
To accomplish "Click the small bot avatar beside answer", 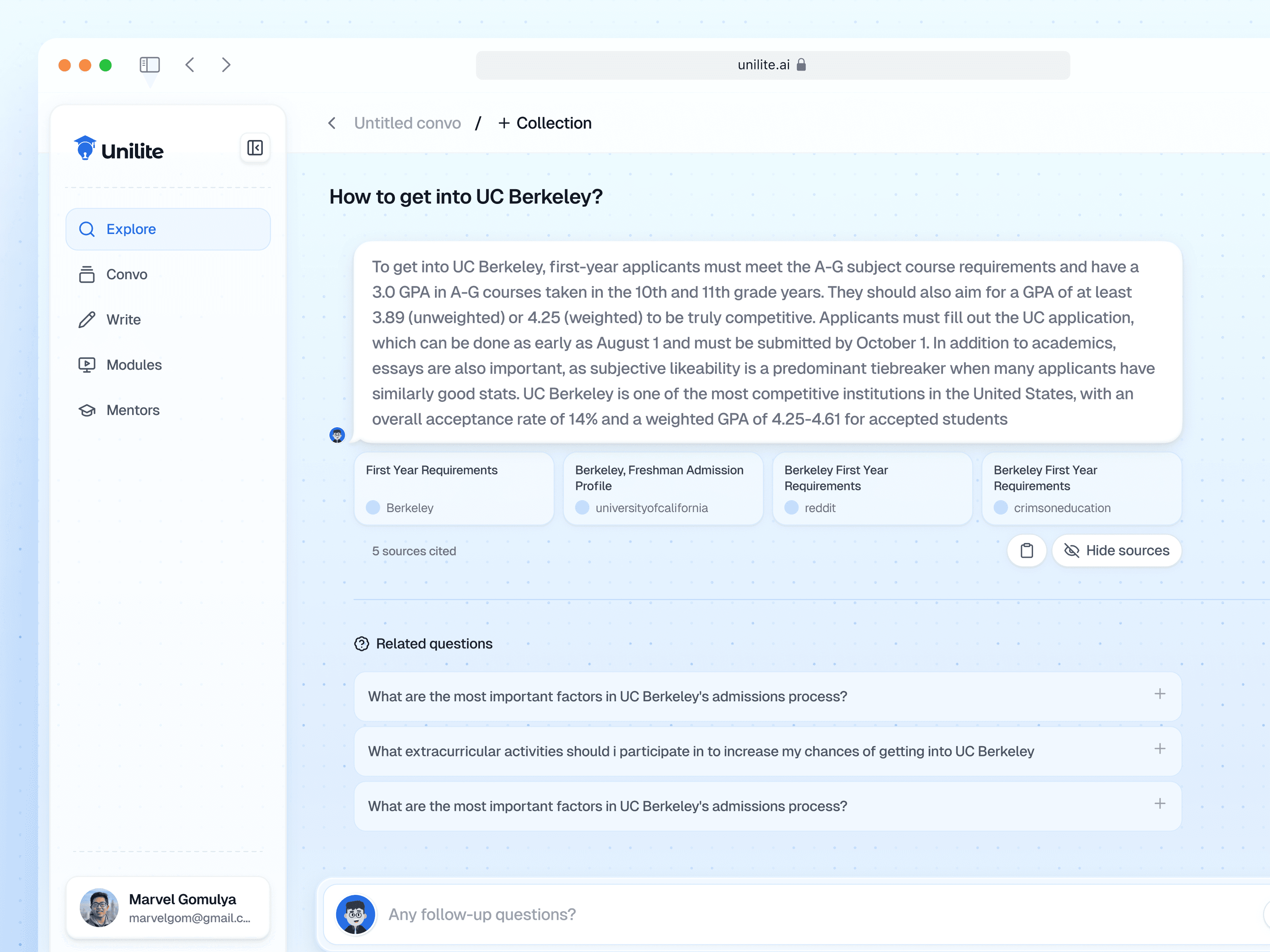I will (x=337, y=435).
